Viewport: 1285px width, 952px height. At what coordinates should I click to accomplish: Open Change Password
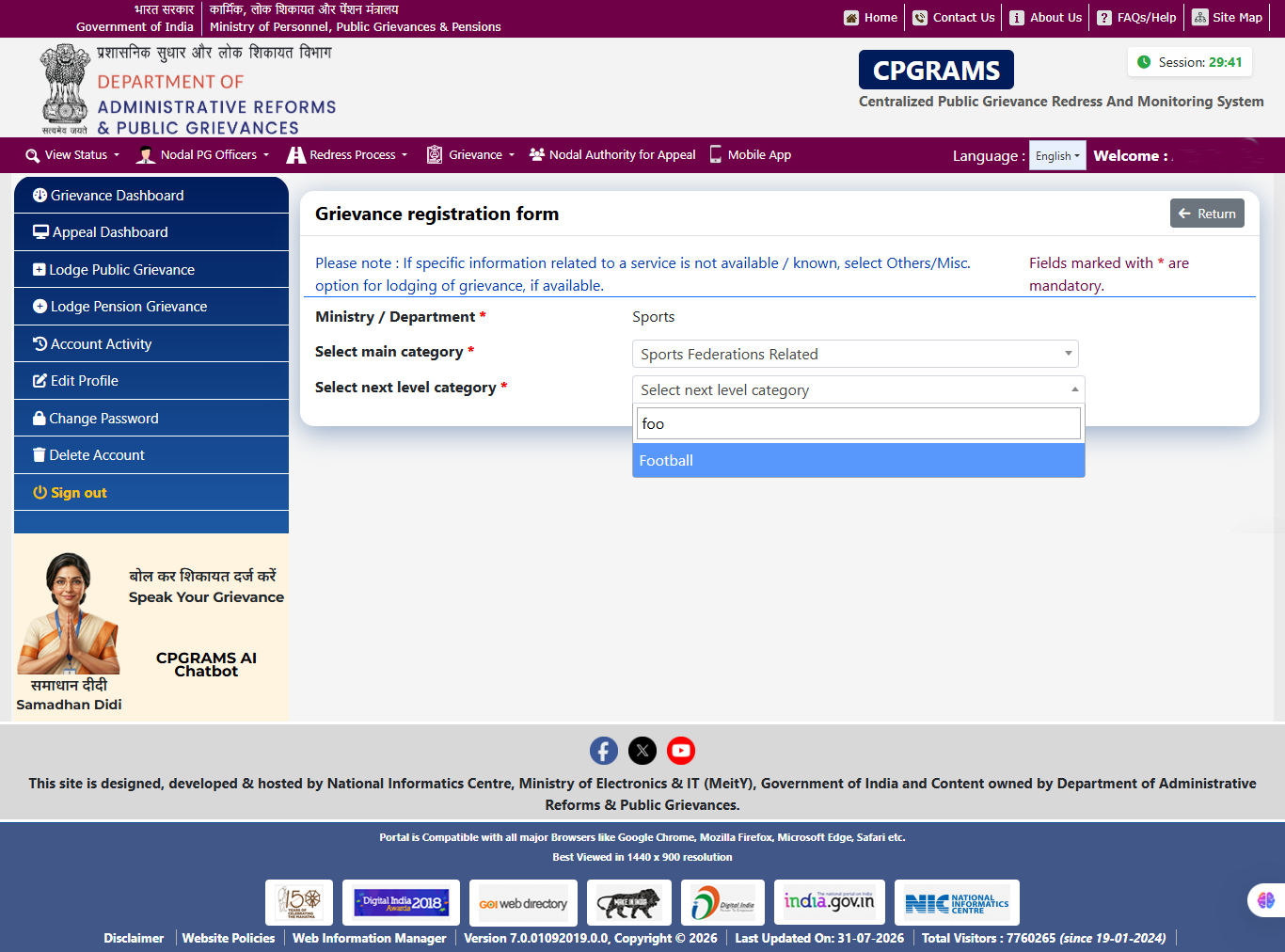coord(151,419)
